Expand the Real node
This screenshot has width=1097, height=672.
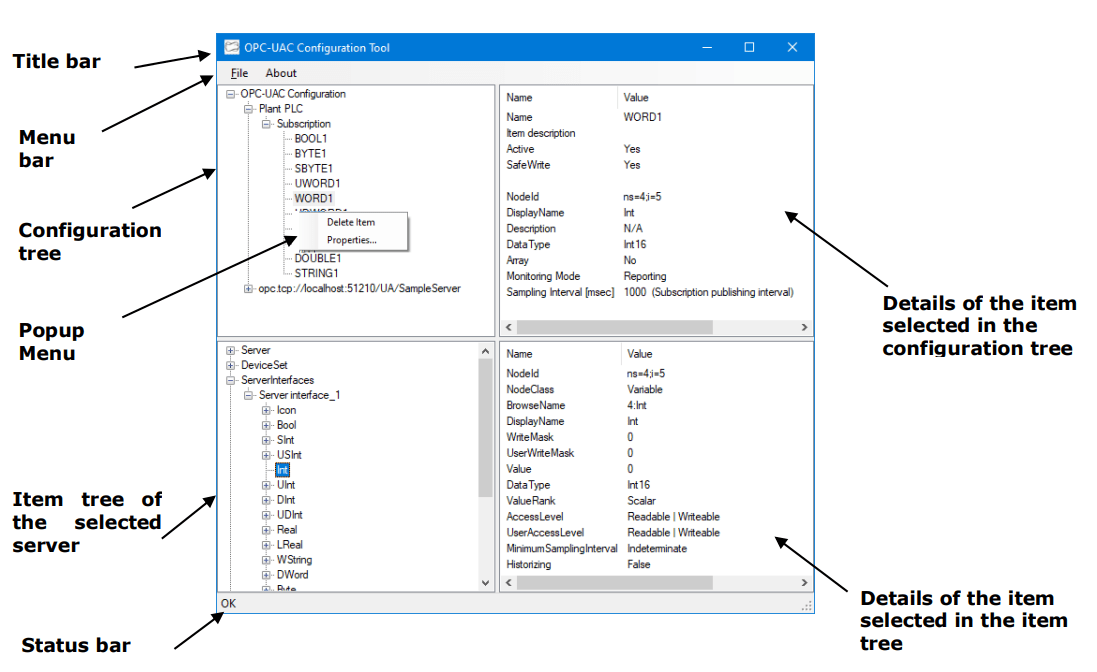[266, 530]
